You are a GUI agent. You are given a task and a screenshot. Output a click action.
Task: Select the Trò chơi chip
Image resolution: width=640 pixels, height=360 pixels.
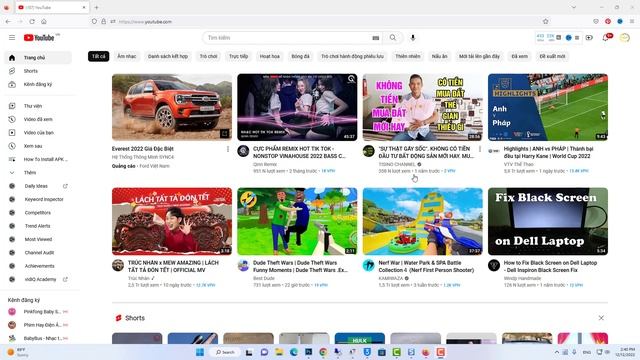208,56
